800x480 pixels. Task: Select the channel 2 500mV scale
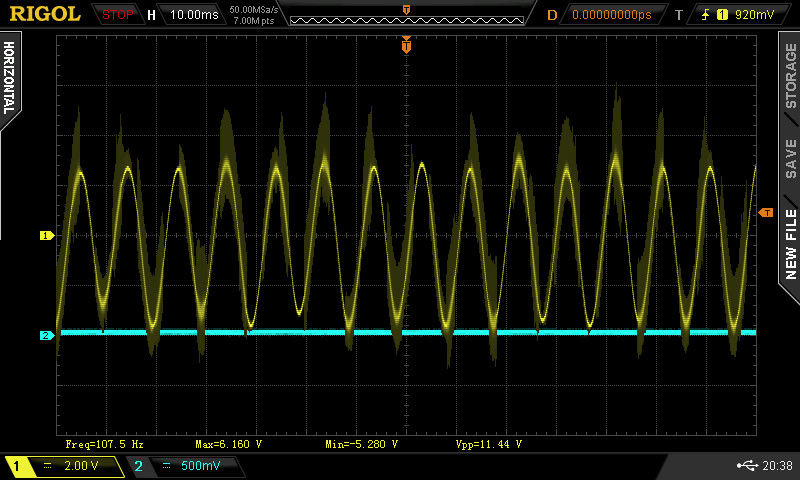tap(200, 466)
